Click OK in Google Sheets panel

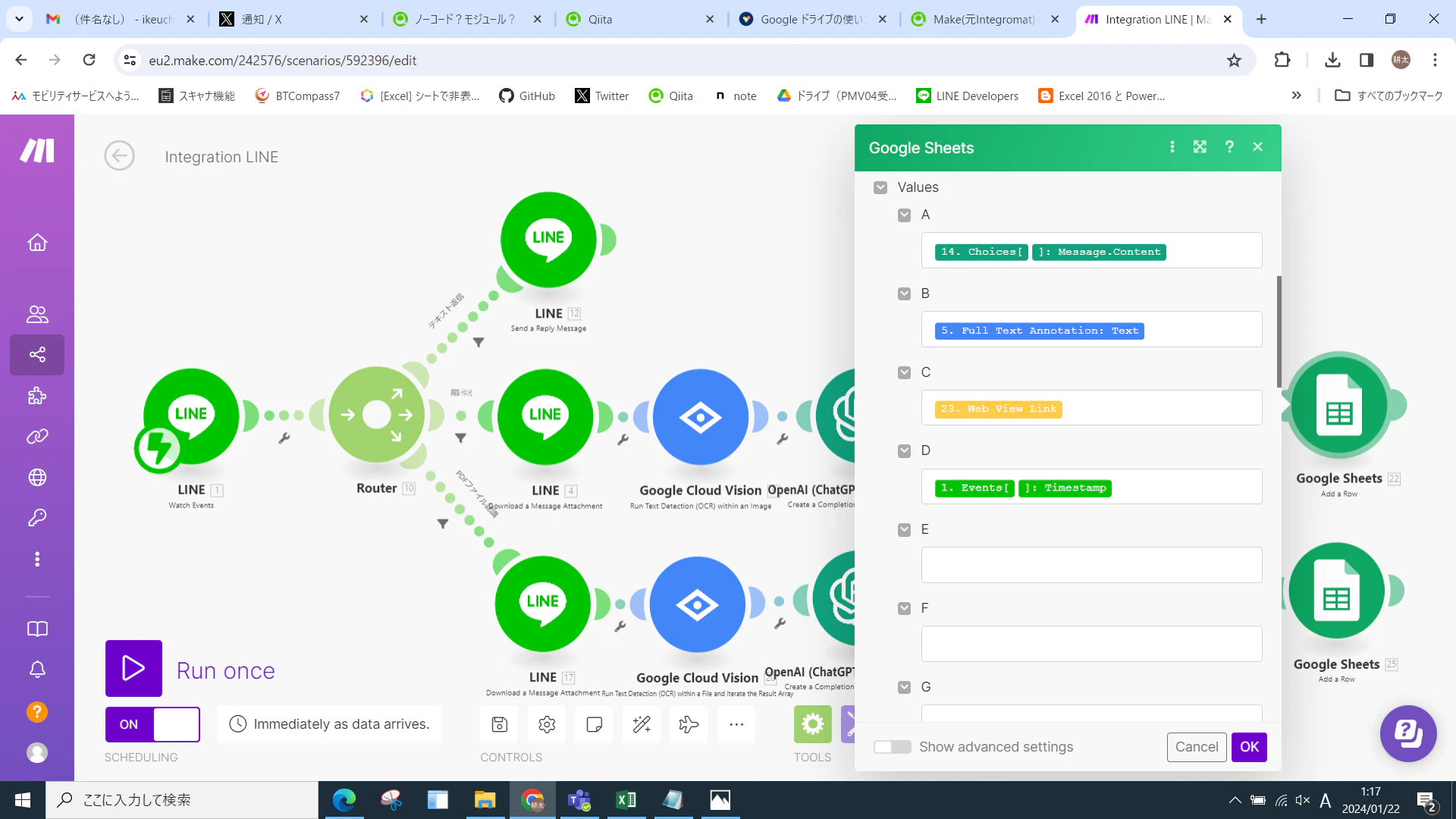coord(1249,747)
